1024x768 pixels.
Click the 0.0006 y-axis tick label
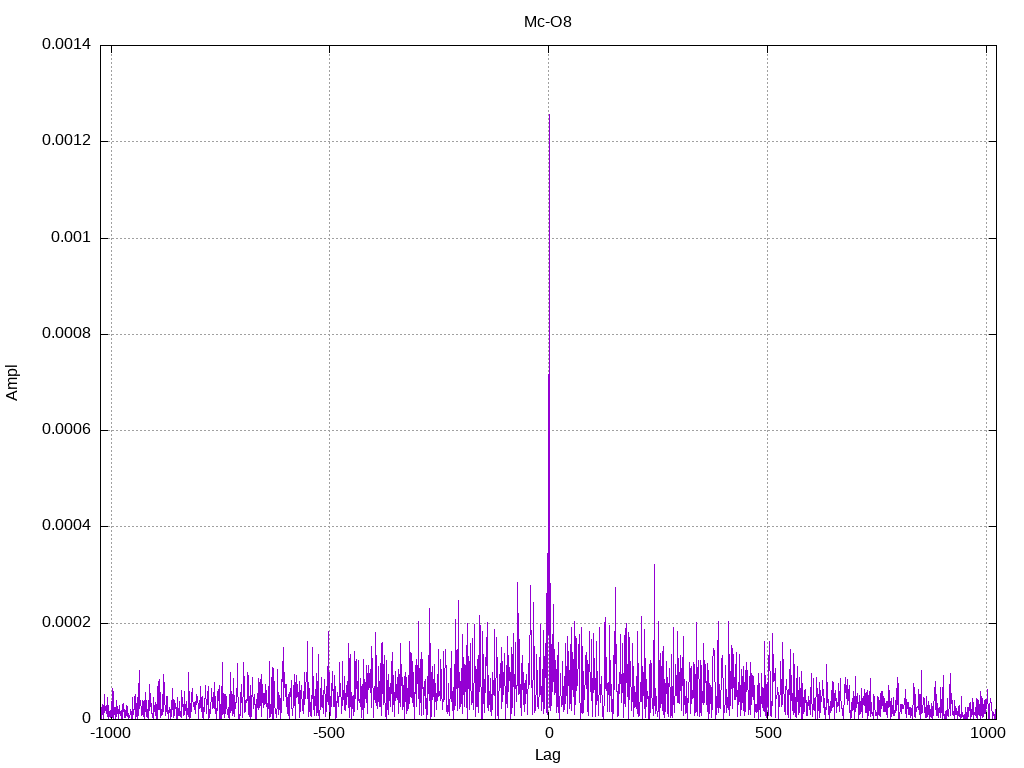(67, 429)
